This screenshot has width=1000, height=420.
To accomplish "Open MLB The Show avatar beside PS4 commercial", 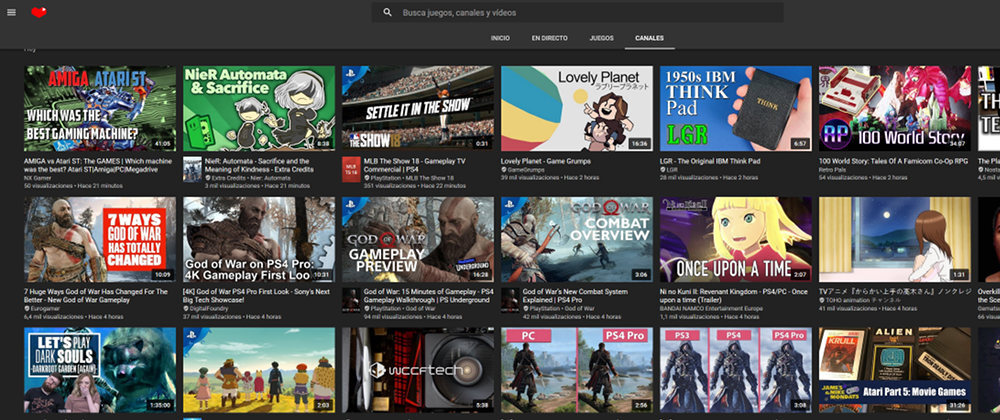I will [351, 170].
